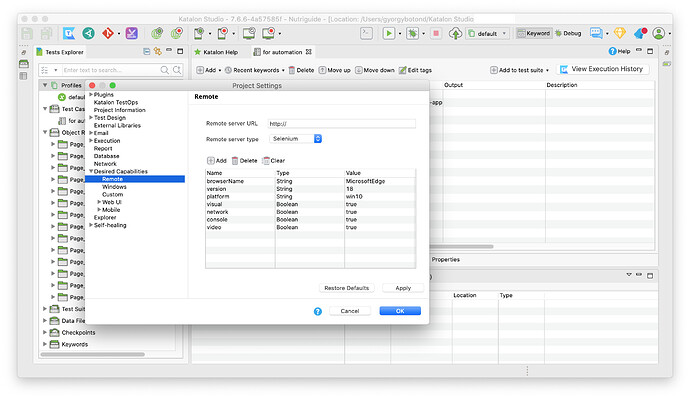Click the Help question mark icon top right

click(613, 51)
